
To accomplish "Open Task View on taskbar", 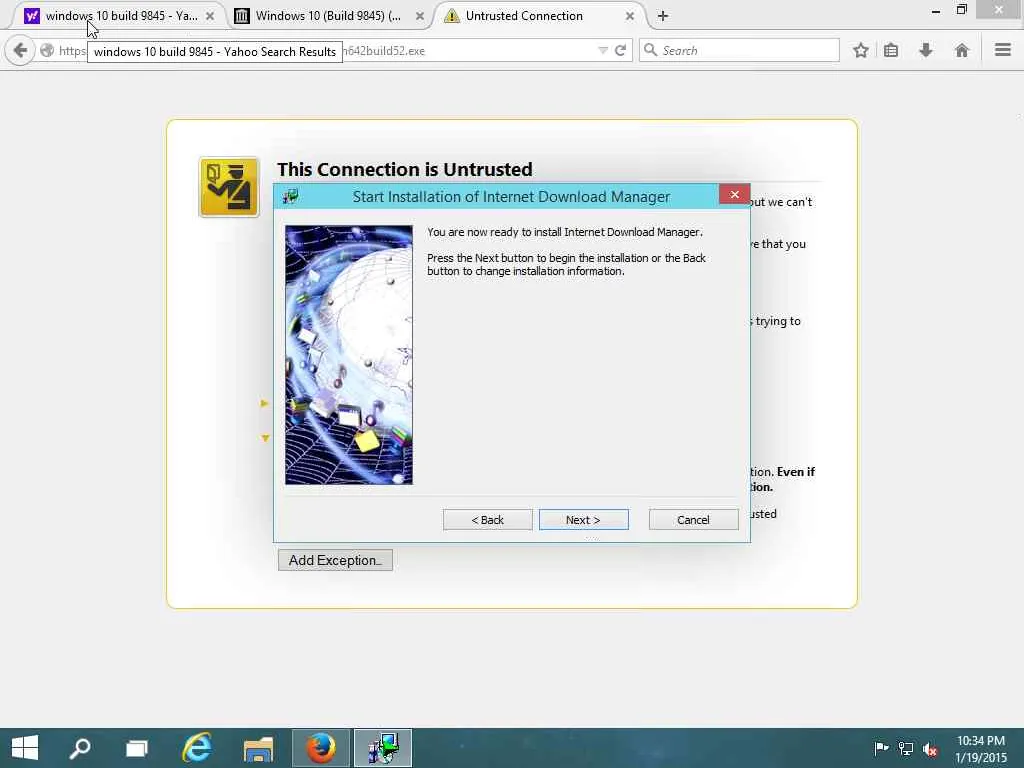I will pos(136,748).
